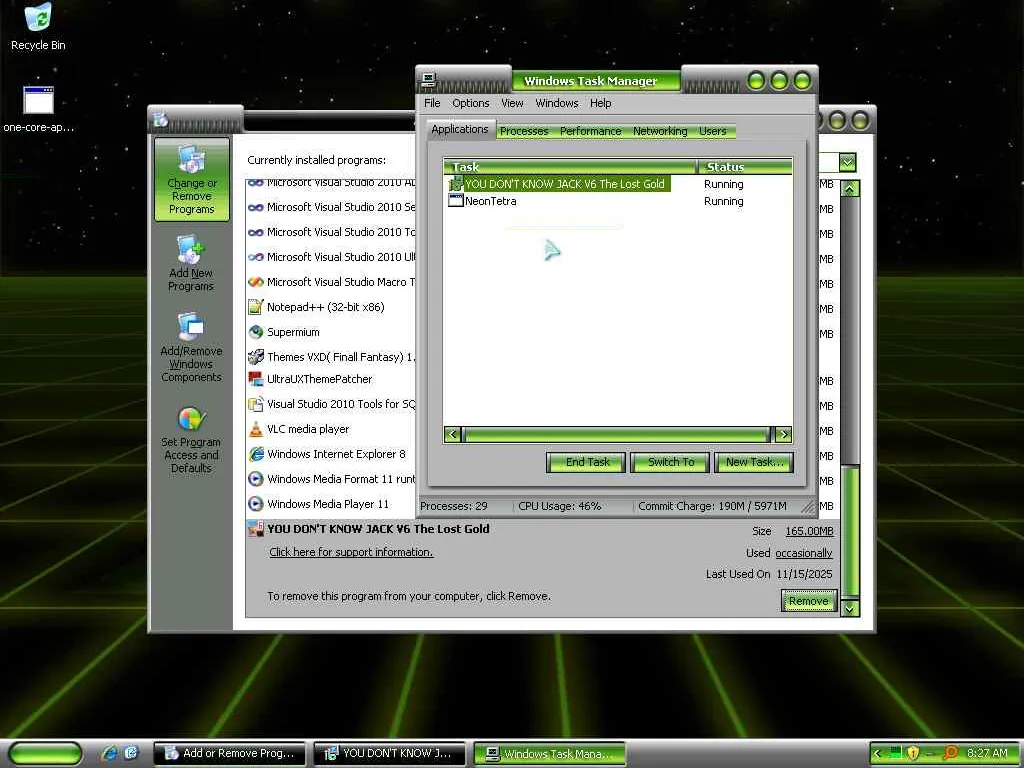Image resolution: width=1024 pixels, height=768 pixels.
Task: Open the Sort by dropdown in Add/Remove Programs
Action: (x=847, y=162)
